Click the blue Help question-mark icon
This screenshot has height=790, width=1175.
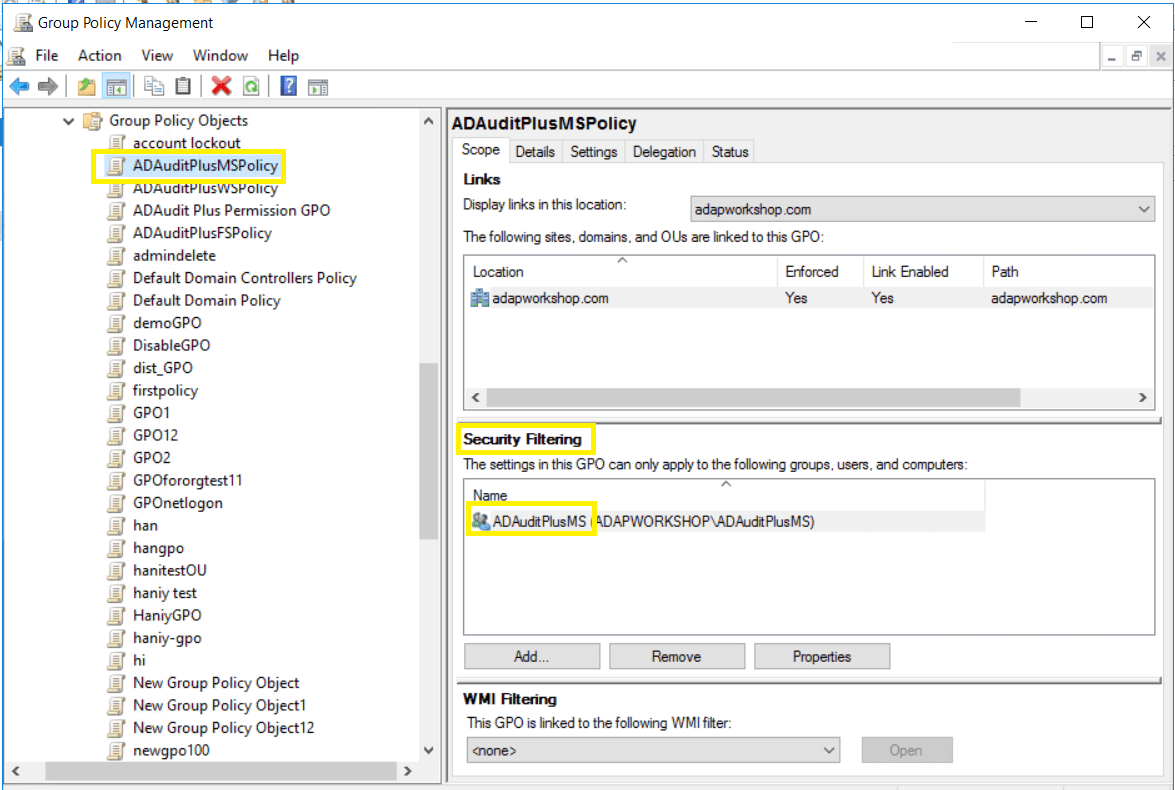coord(289,87)
